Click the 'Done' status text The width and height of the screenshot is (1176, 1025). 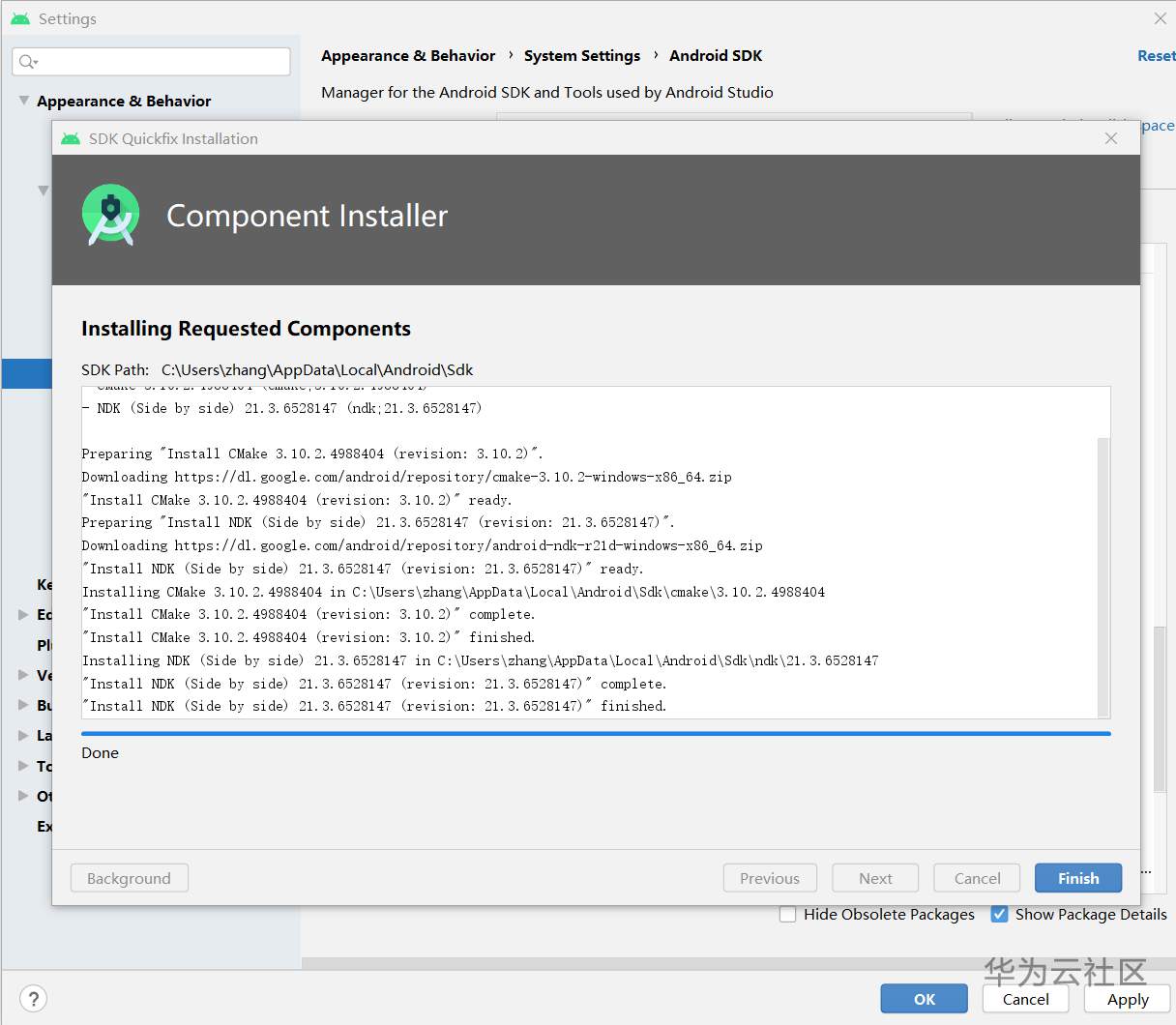100,752
